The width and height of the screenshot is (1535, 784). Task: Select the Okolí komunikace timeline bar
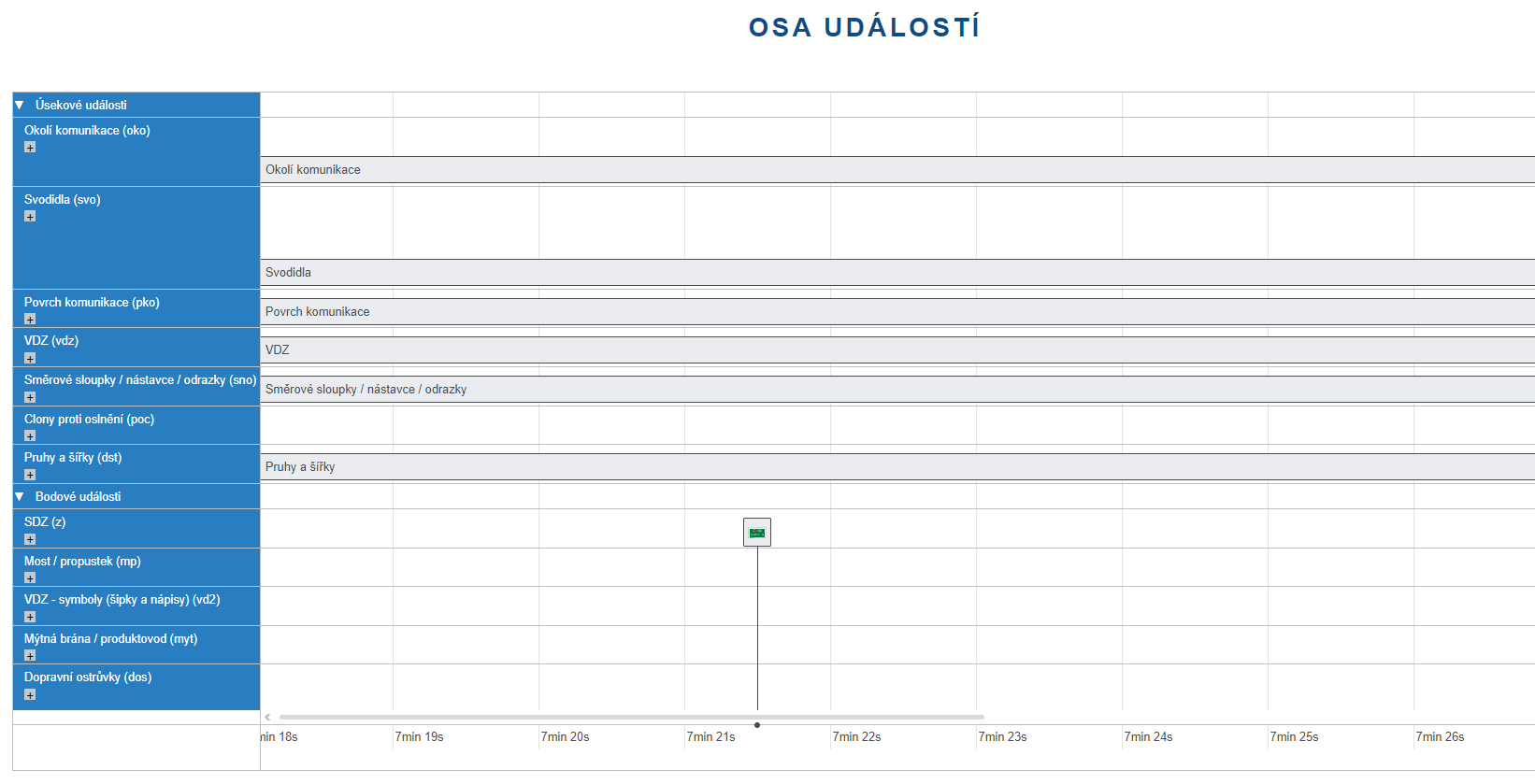tap(897, 169)
